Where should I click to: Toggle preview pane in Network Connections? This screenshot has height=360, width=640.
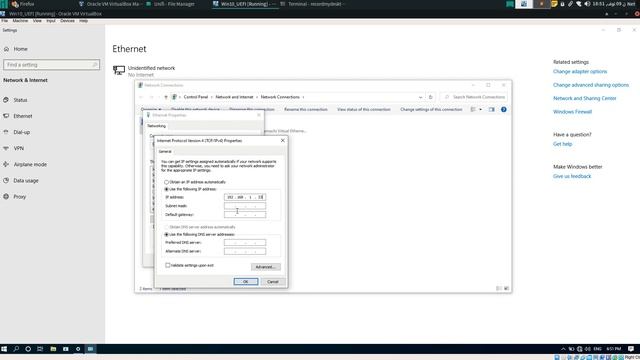point(491,109)
